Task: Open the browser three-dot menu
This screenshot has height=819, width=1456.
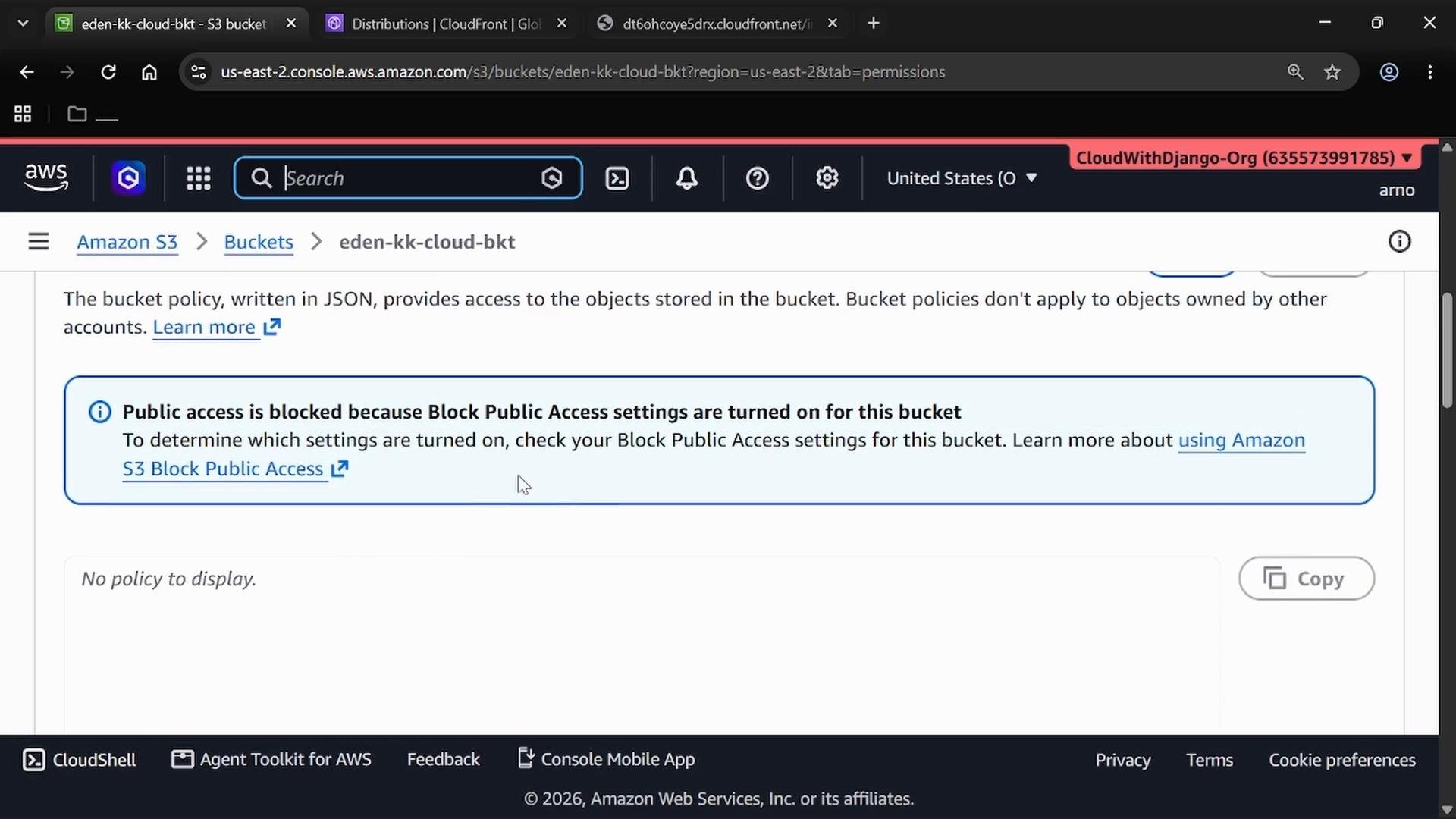Action: pyautogui.click(x=1430, y=72)
